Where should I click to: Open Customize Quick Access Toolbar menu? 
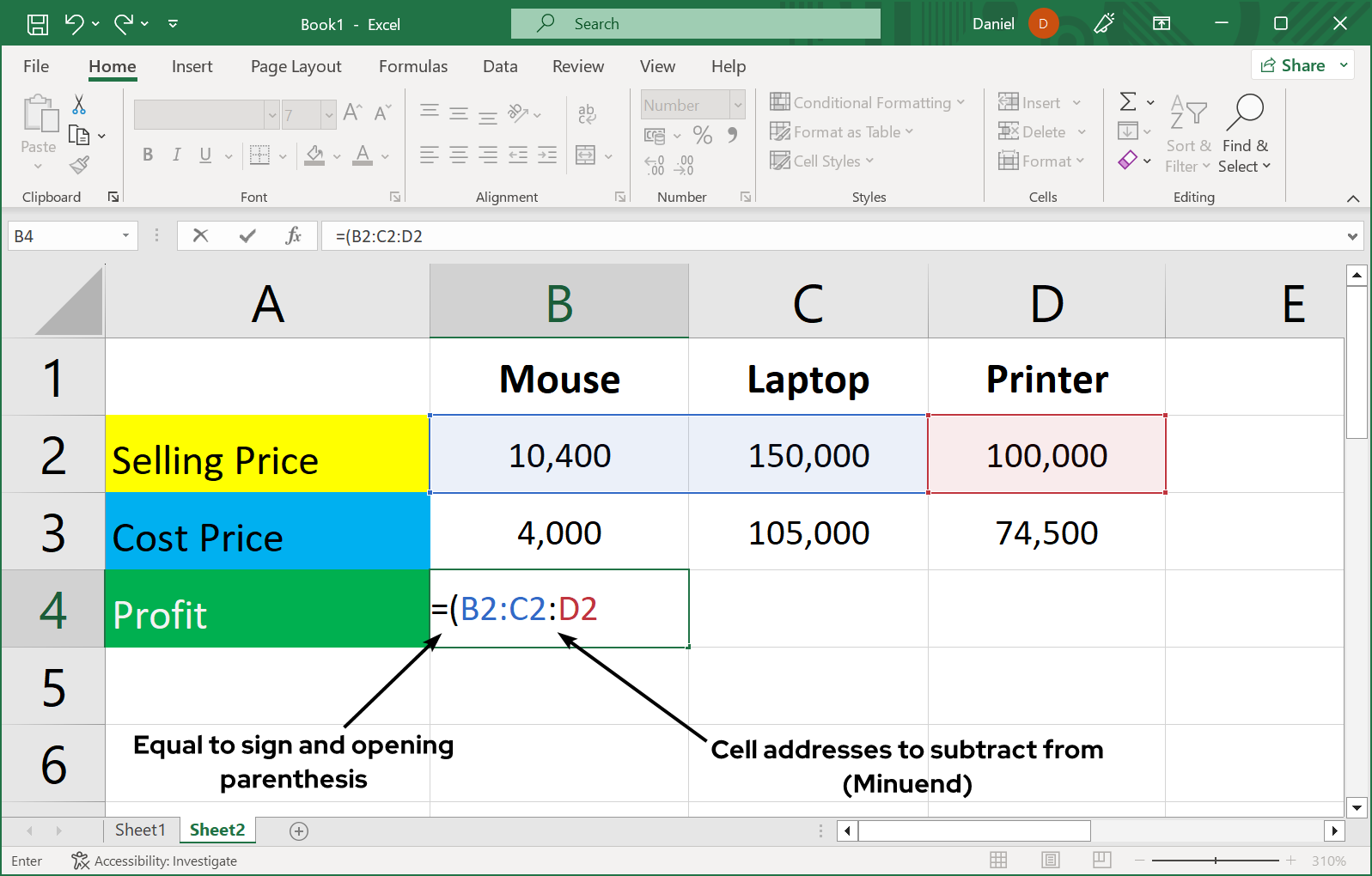tap(173, 24)
